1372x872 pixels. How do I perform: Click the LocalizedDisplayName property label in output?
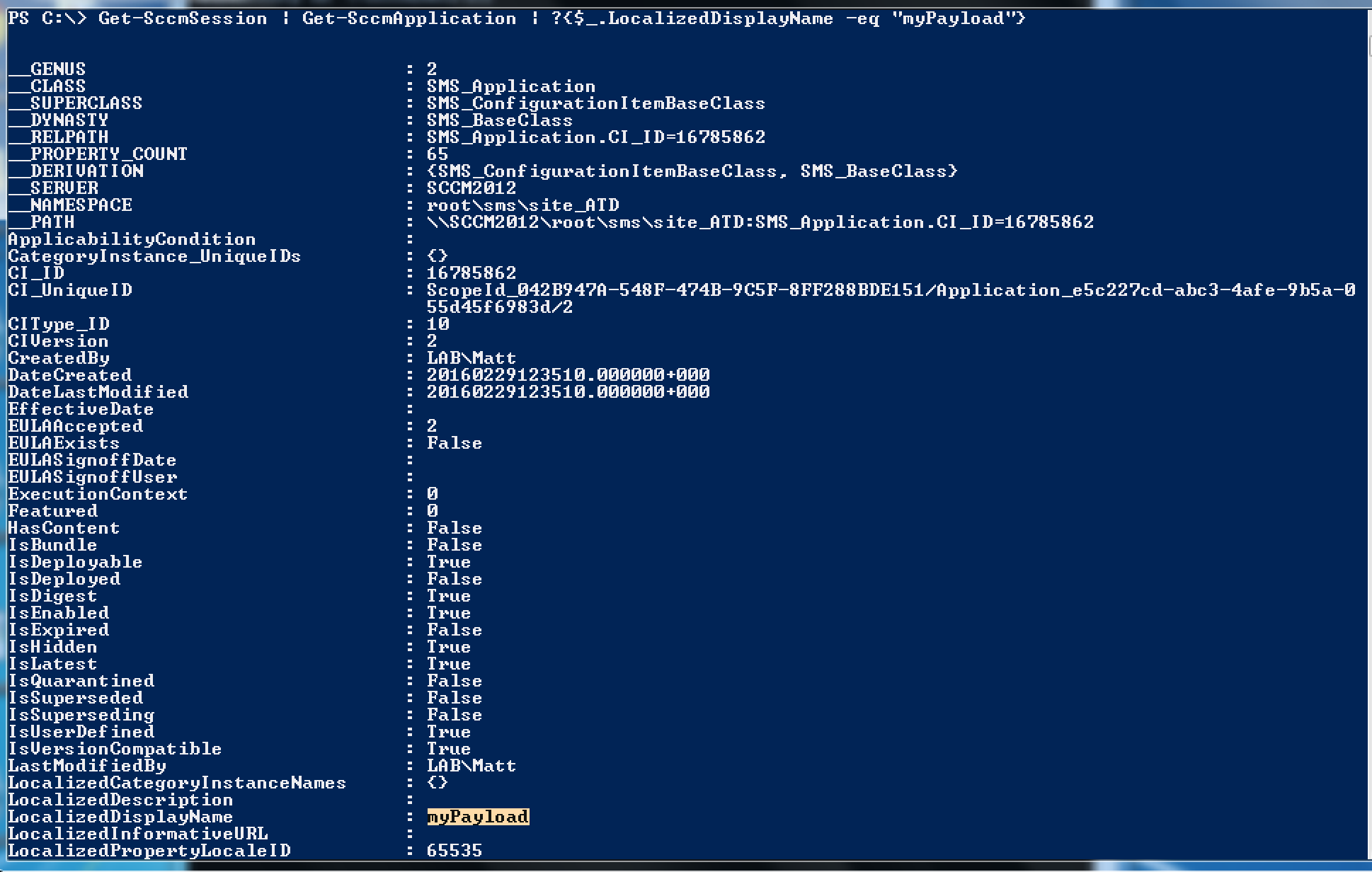click(120, 817)
